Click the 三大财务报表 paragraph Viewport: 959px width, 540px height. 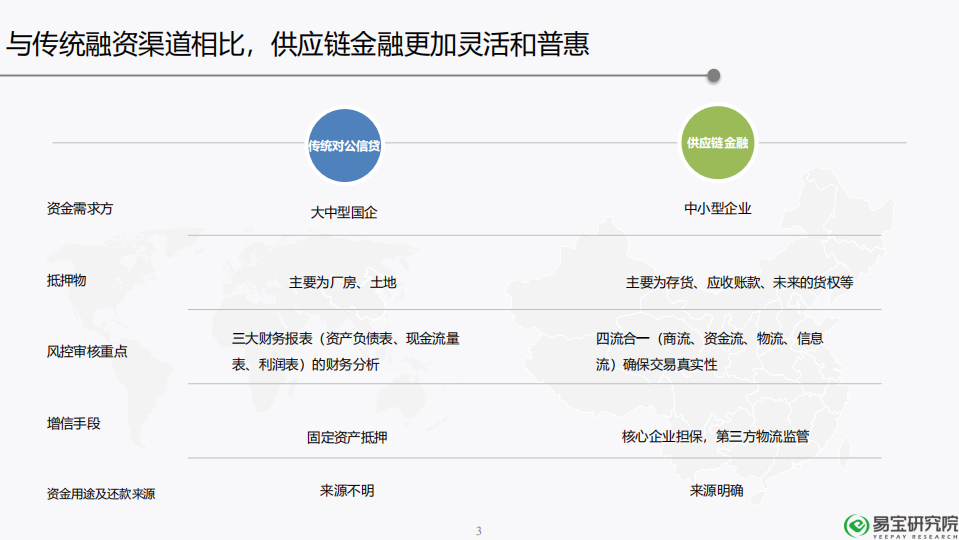[x=346, y=351]
